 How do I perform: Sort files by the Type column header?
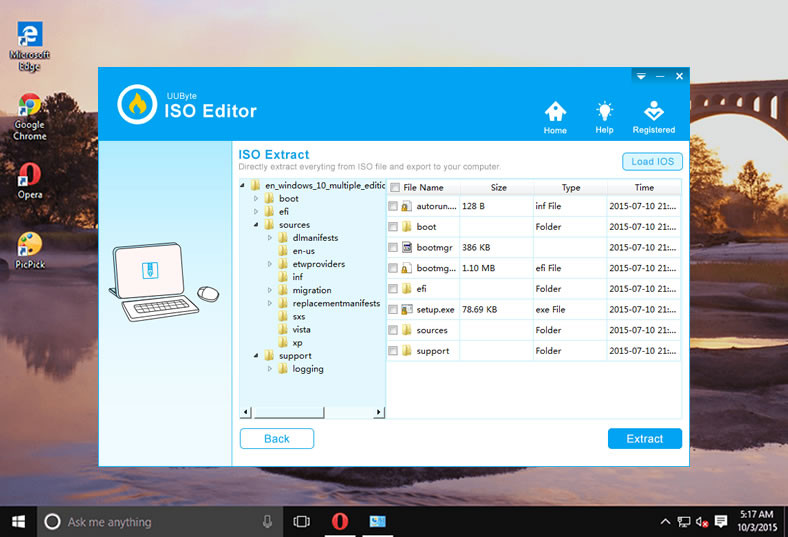(x=571, y=187)
